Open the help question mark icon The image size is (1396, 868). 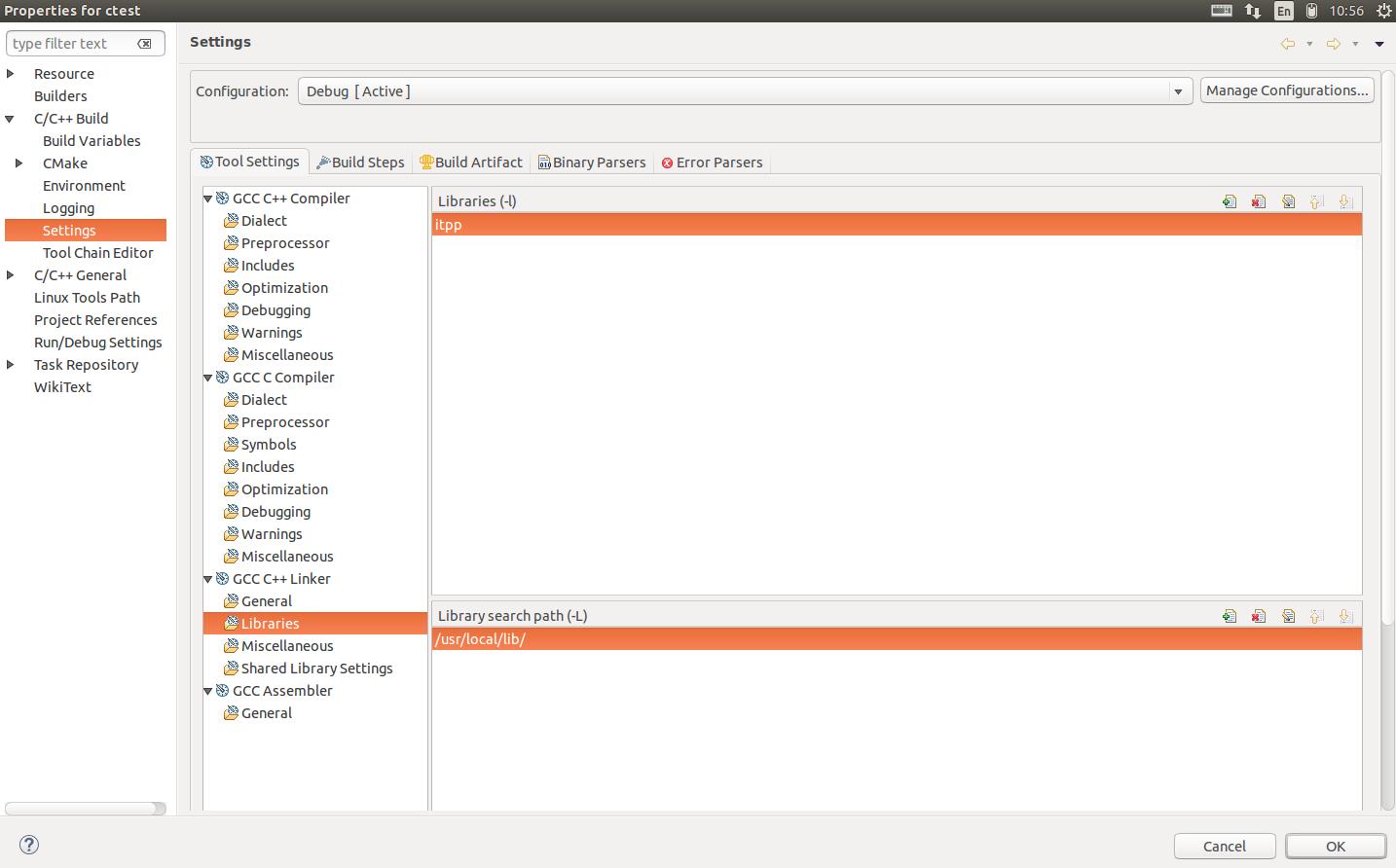pos(29,845)
